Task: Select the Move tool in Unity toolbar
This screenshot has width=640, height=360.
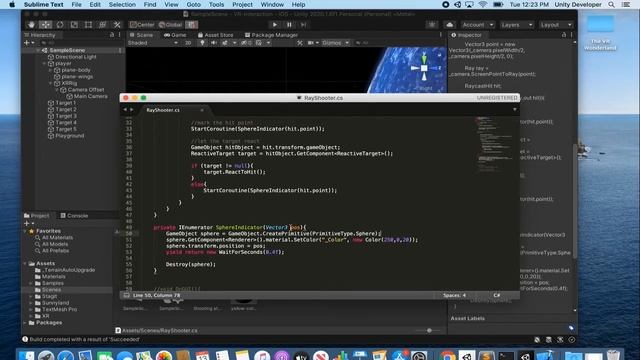Action: click(45, 24)
